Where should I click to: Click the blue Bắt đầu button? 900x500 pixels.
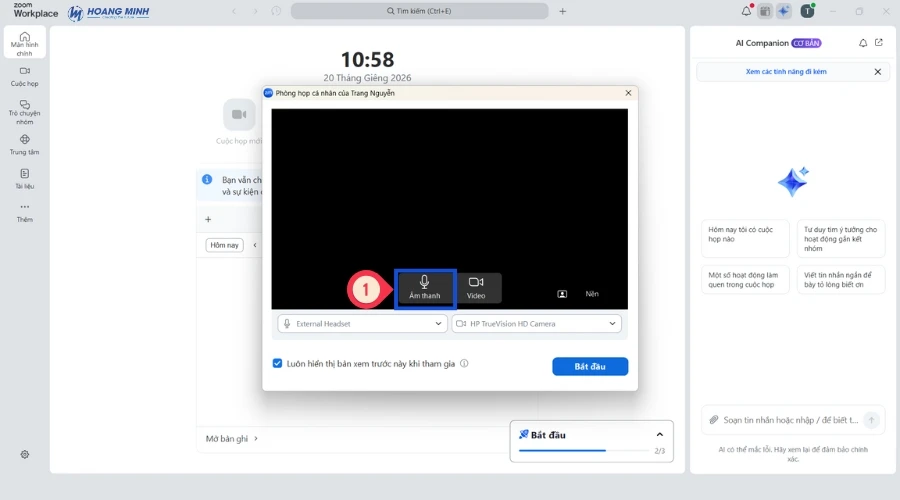click(x=590, y=367)
